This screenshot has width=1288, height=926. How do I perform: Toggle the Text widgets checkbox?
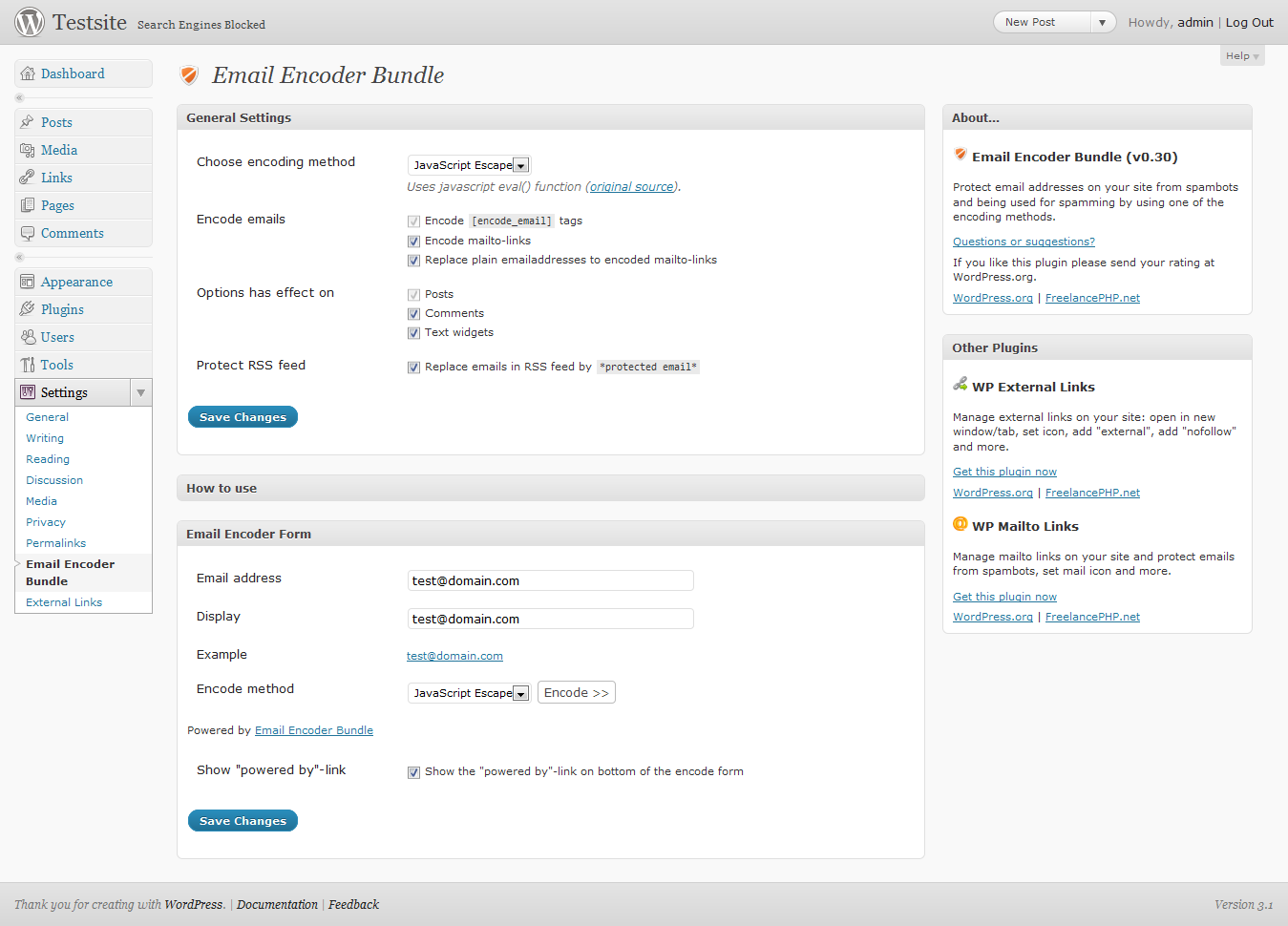[413, 333]
